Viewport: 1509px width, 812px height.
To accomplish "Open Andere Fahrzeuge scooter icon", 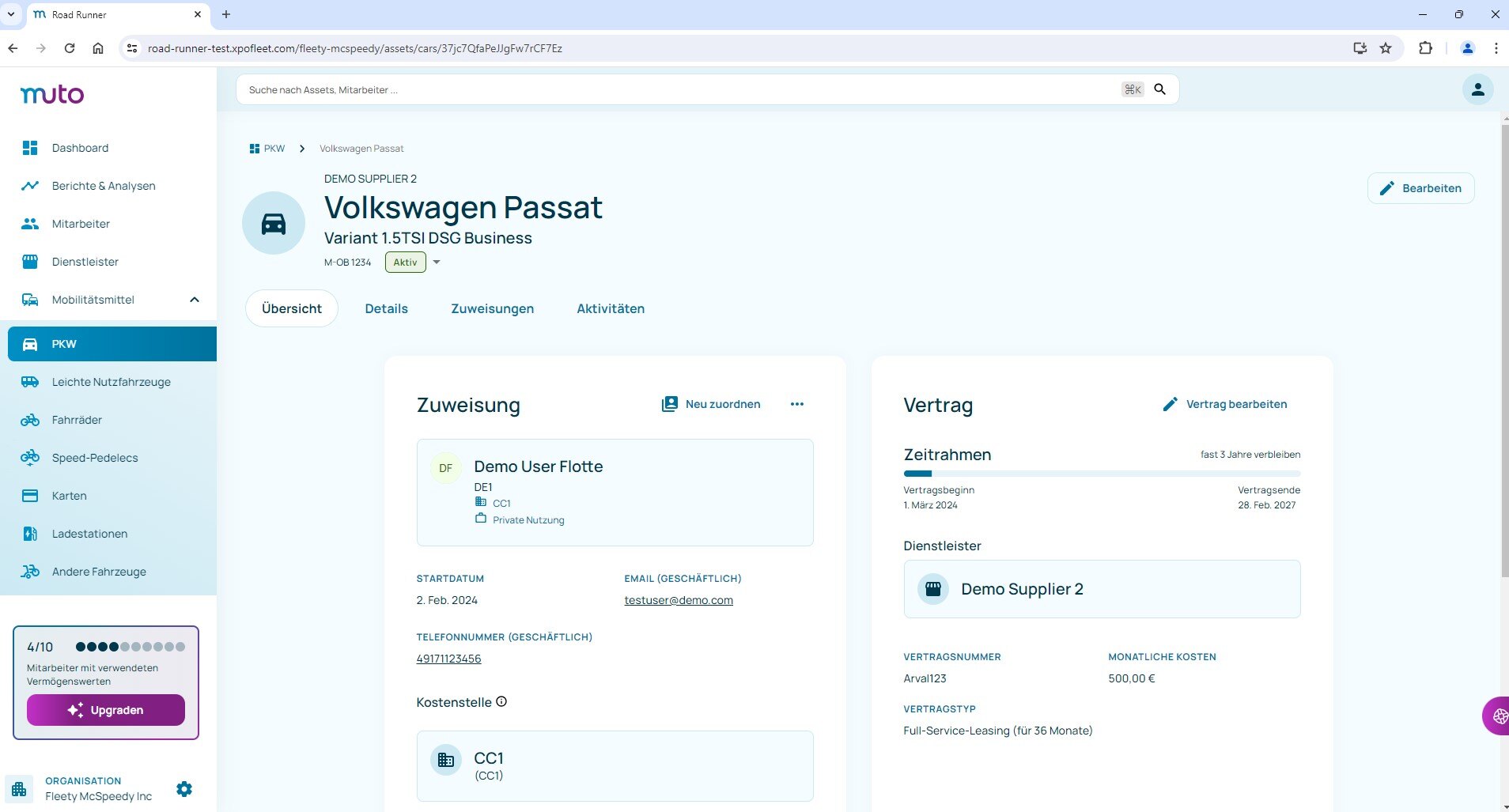I will [30, 572].
